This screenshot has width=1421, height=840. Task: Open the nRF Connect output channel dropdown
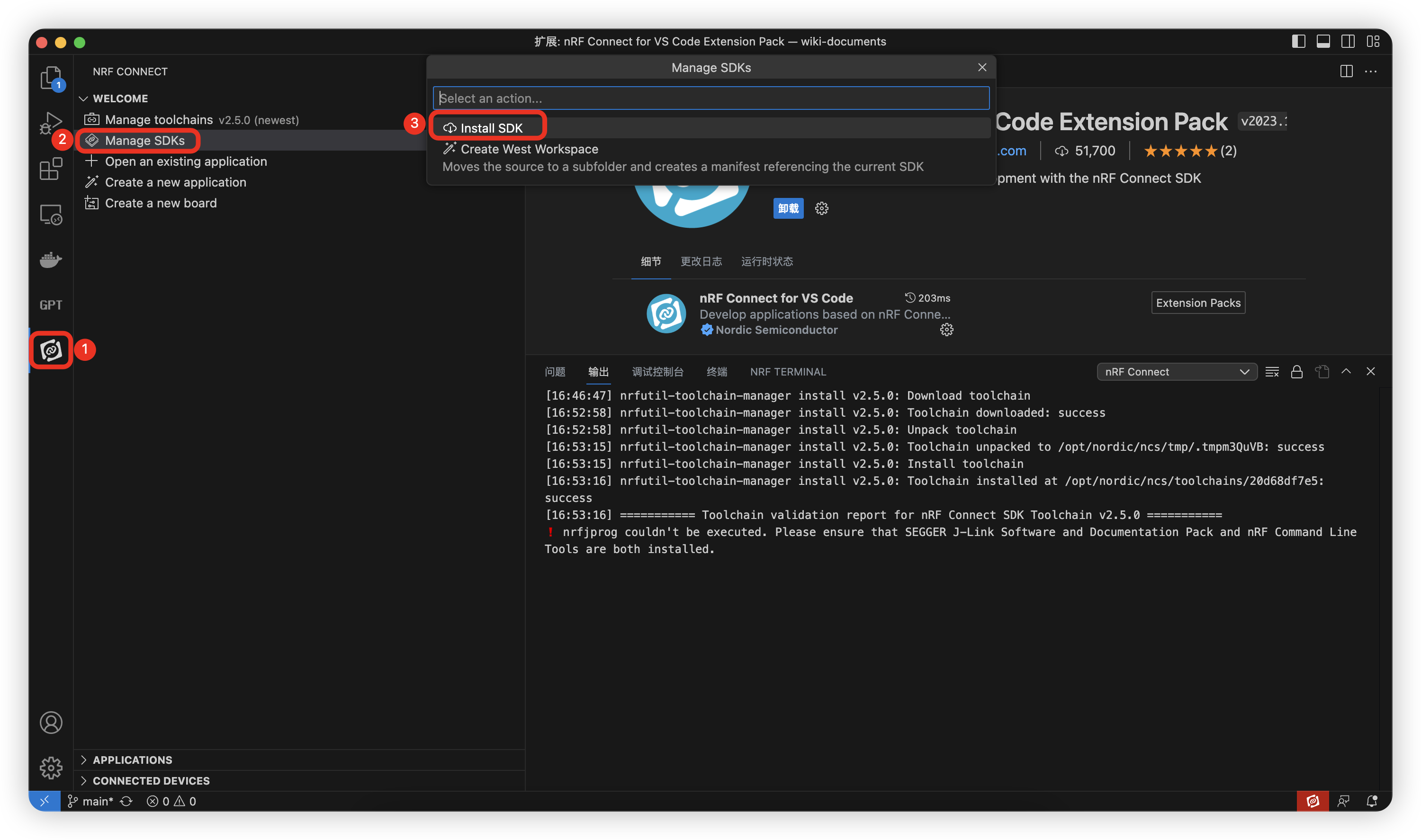1177,372
